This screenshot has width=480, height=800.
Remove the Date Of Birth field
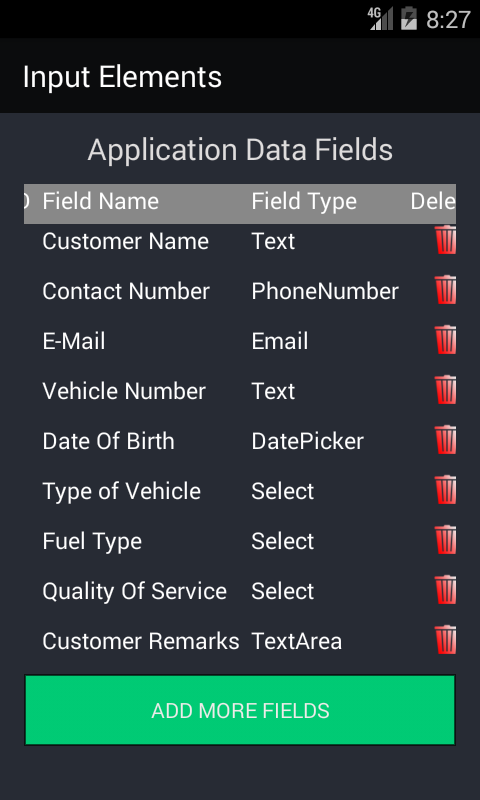point(445,440)
